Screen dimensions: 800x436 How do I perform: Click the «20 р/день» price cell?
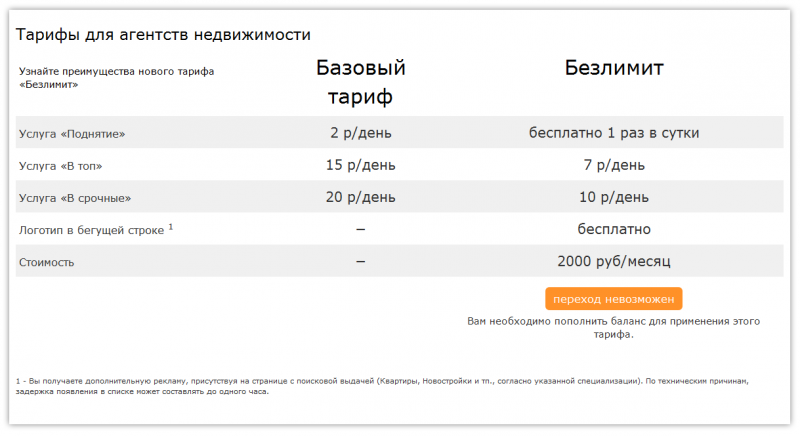[x=360, y=197]
